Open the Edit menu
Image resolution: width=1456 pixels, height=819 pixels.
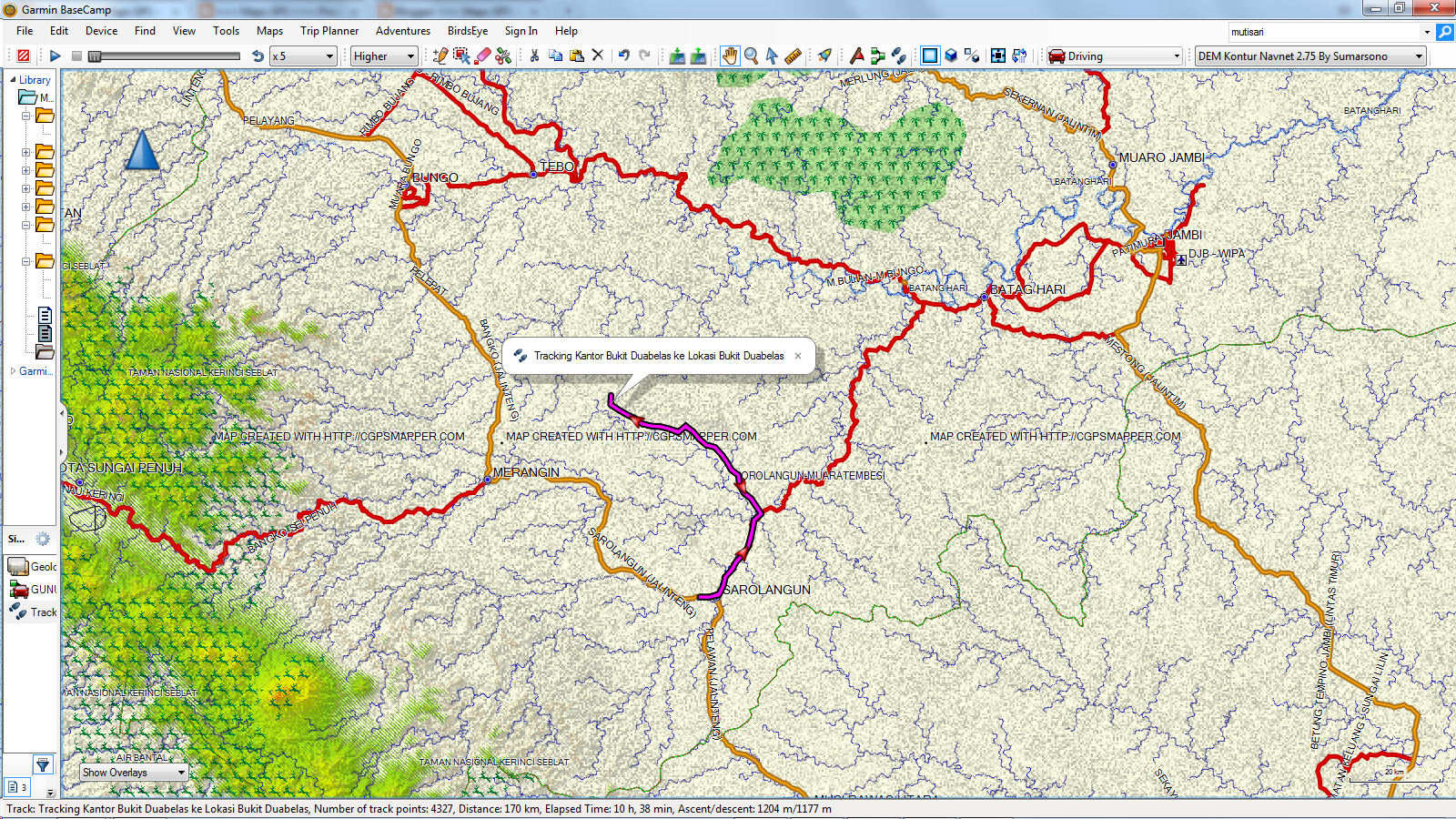pos(59,31)
